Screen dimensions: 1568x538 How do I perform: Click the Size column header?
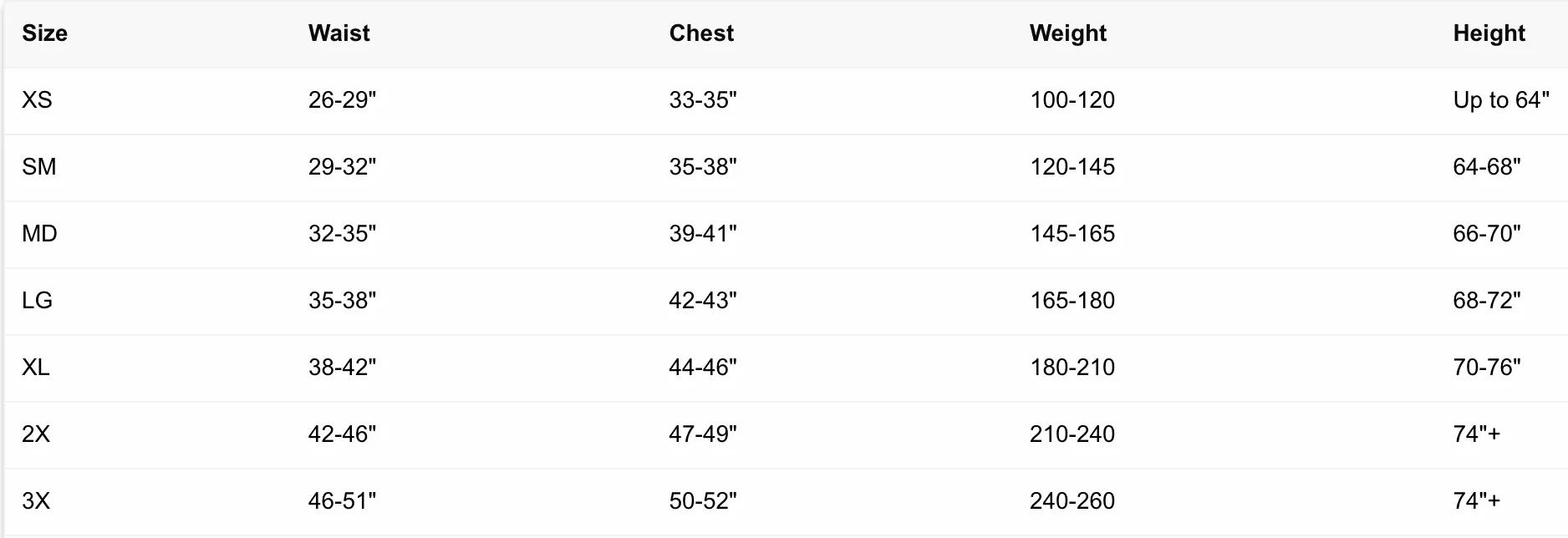pyautogui.click(x=44, y=33)
